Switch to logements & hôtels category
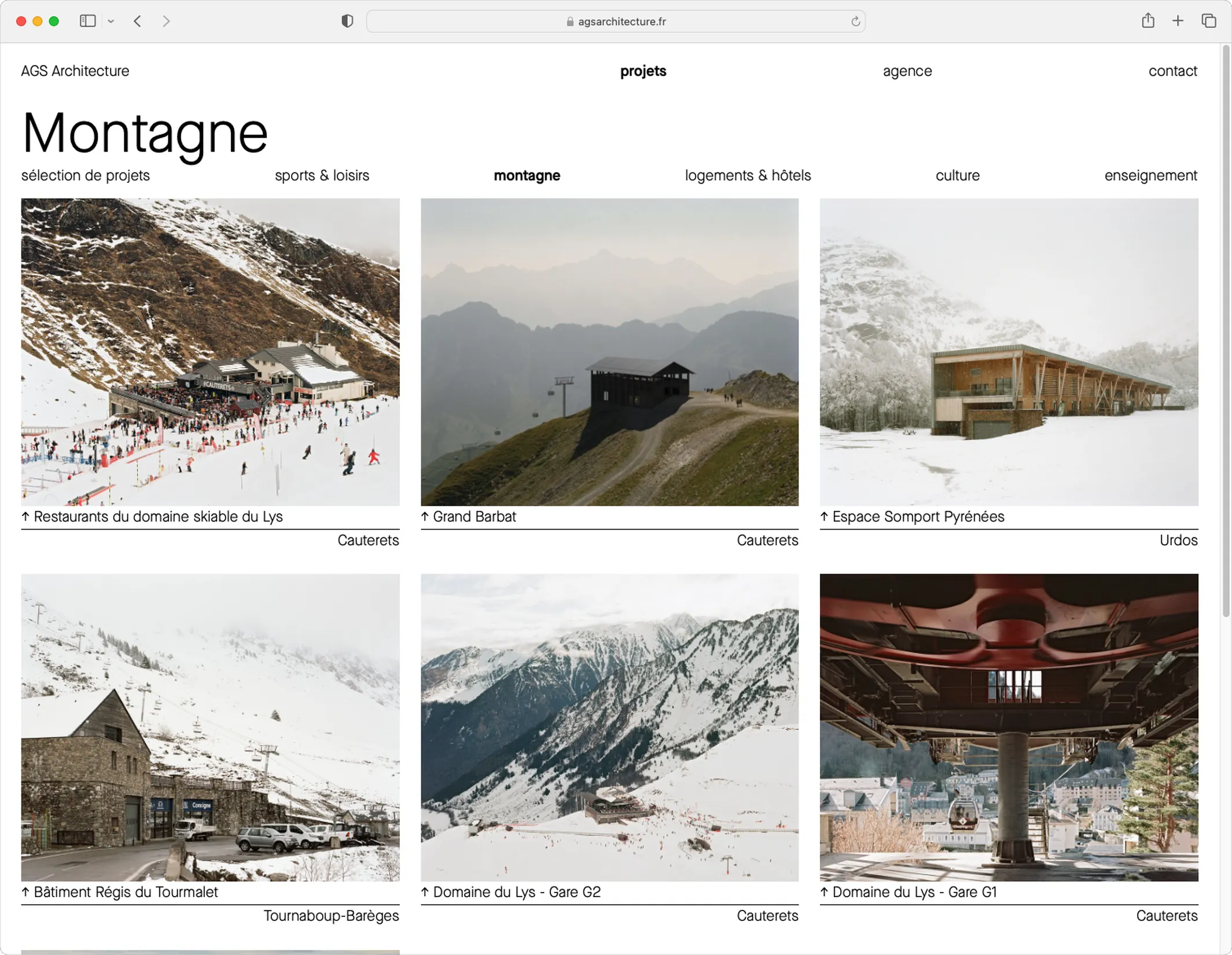Viewport: 1232px width, 955px height. coord(748,175)
